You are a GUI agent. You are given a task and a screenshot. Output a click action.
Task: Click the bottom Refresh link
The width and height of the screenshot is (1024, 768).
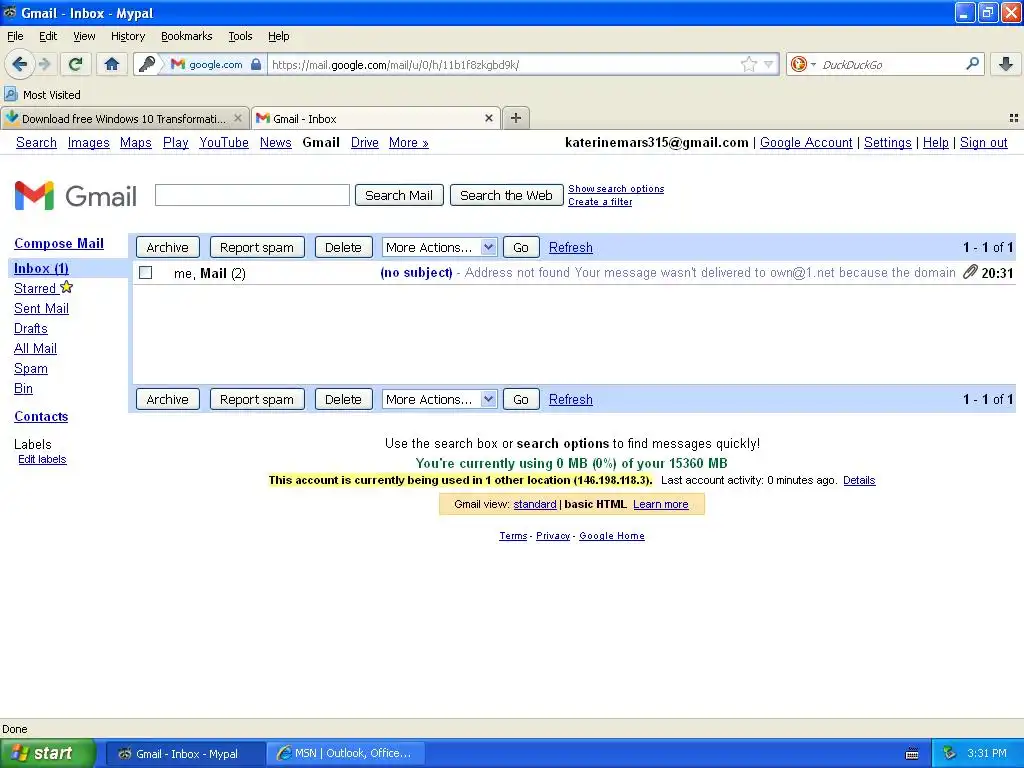(571, 399)
